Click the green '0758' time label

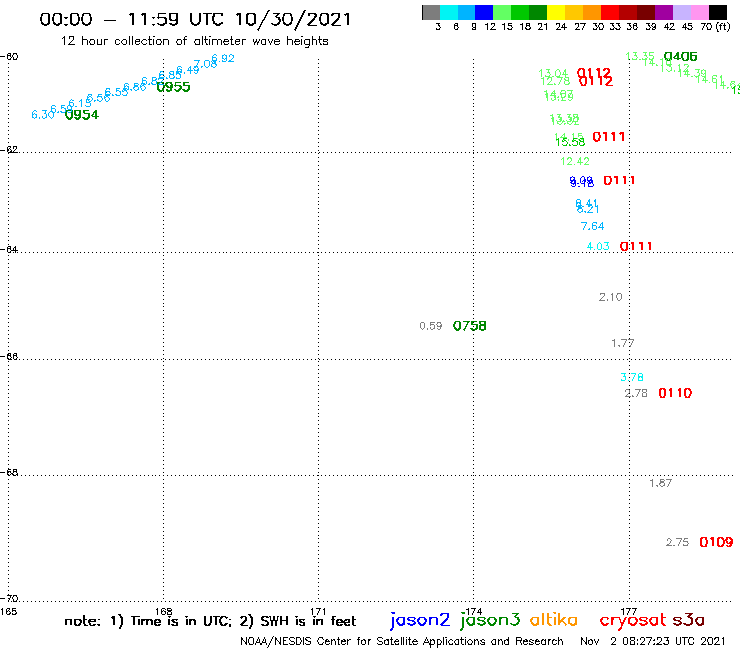[x=470, y=326]
